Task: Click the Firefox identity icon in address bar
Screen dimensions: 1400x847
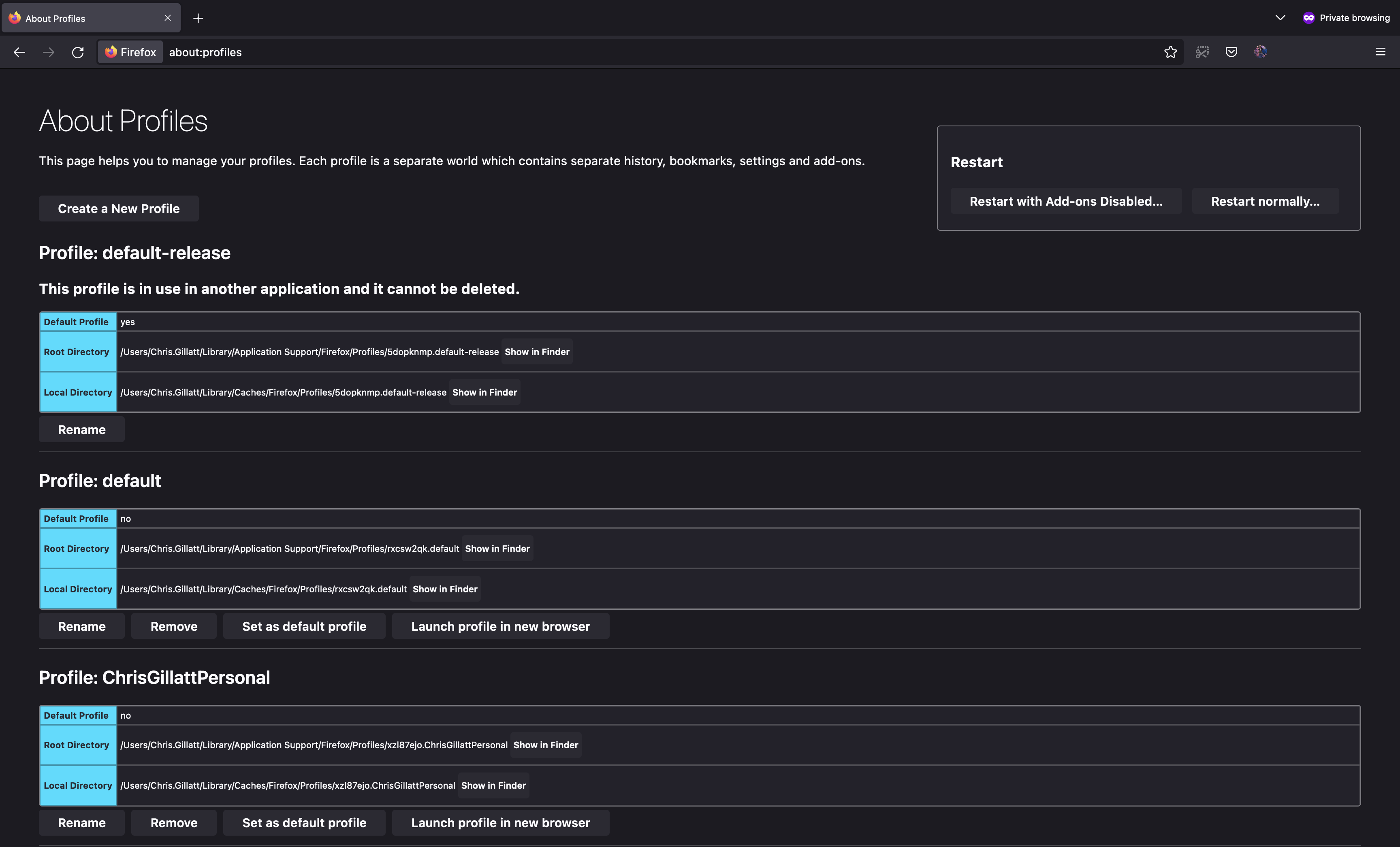Action: [x=130, y=52]
